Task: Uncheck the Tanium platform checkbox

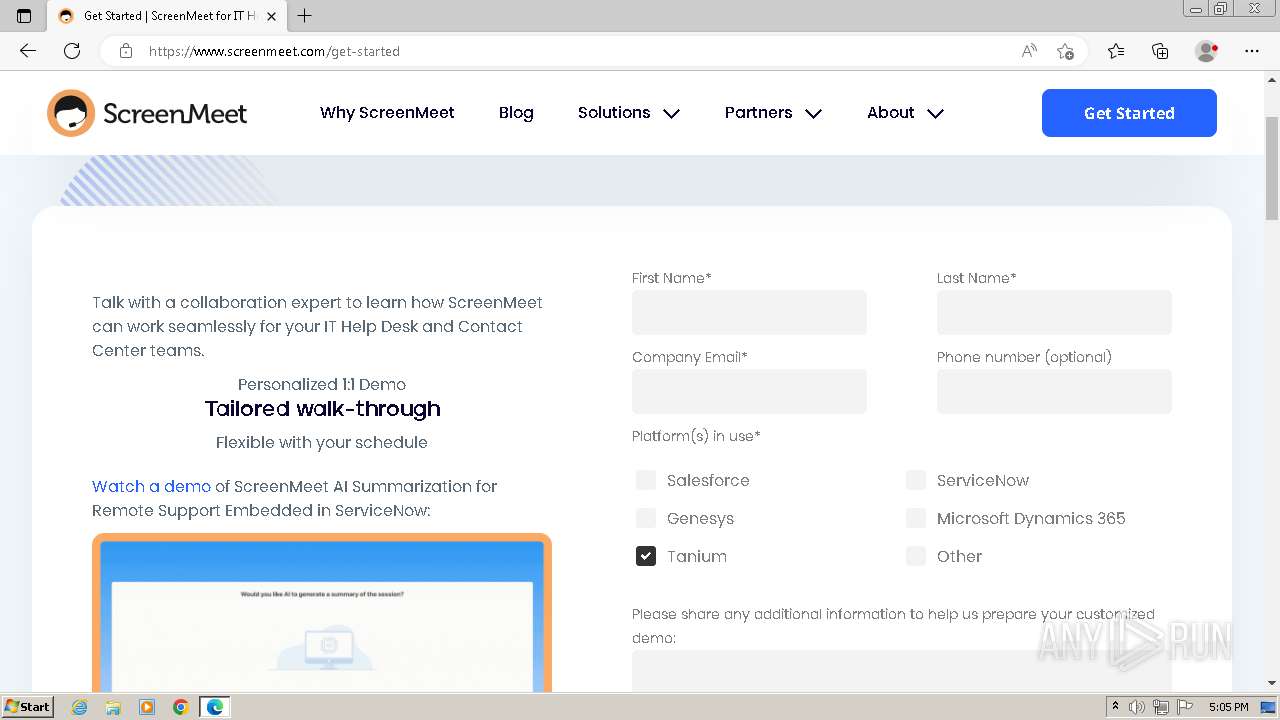Action: (646, 556)
